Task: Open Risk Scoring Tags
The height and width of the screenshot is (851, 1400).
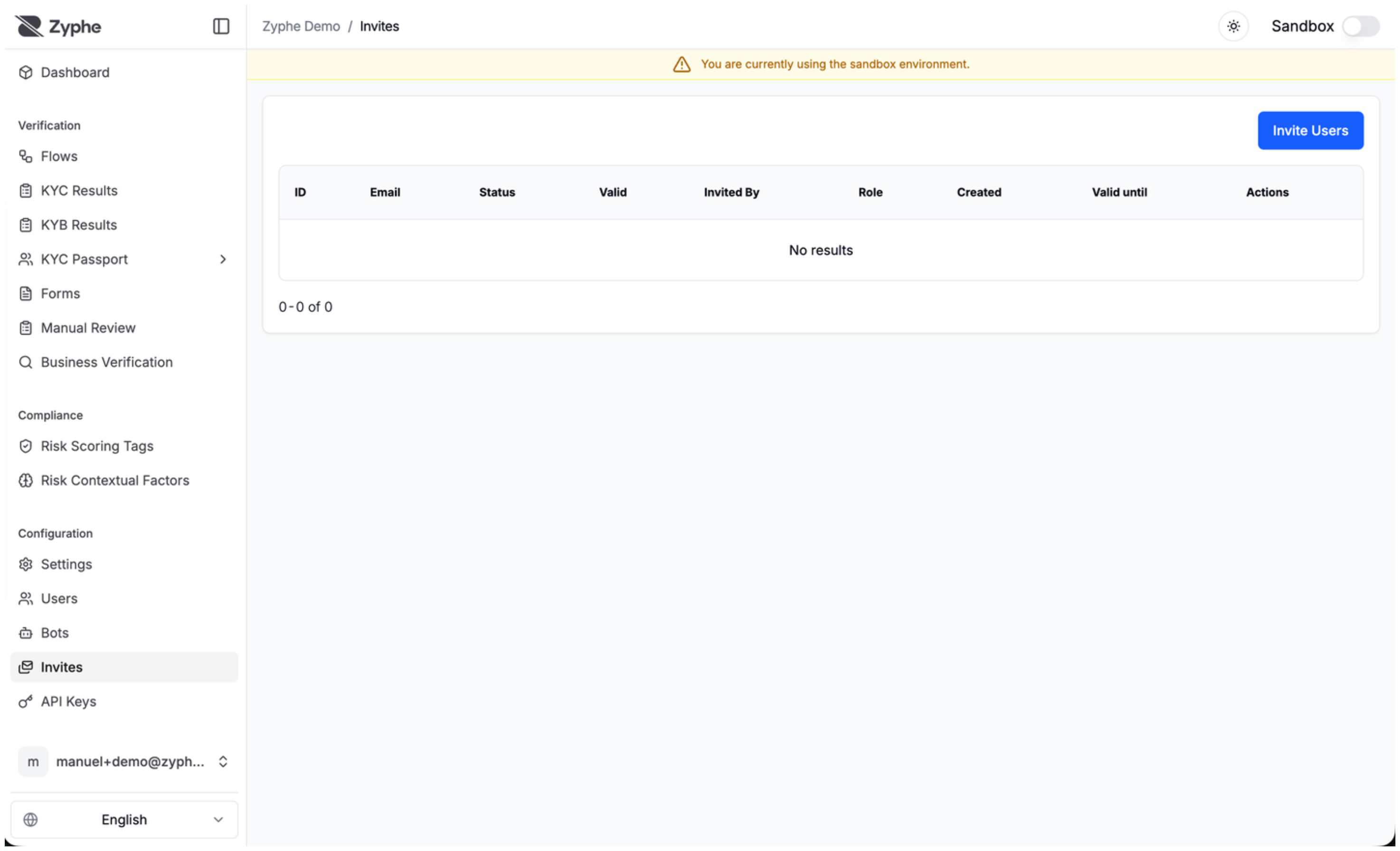Action: [124, 446]
